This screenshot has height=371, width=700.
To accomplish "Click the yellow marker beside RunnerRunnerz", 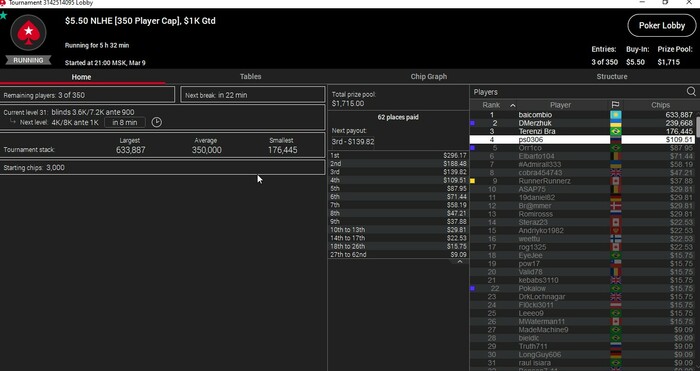I will click(x=472, y=181).
